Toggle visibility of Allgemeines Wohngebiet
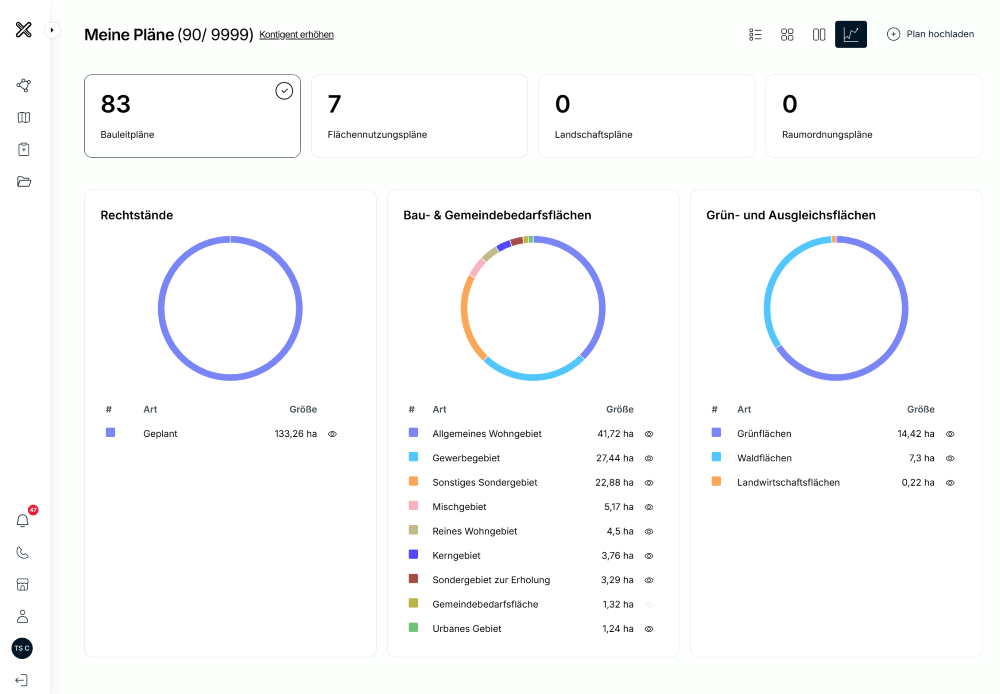Viewport: 1000px width, 694px height. [x=649, y=434]
